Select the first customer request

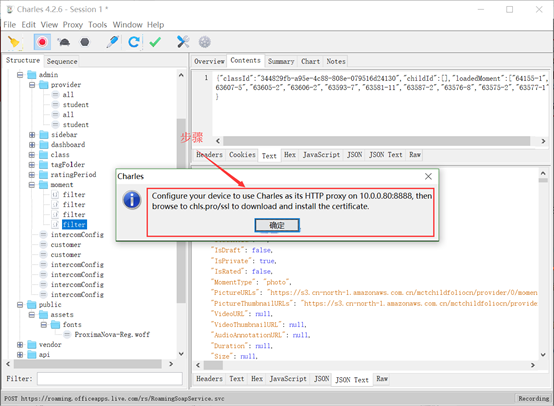[x=66, y=245]
